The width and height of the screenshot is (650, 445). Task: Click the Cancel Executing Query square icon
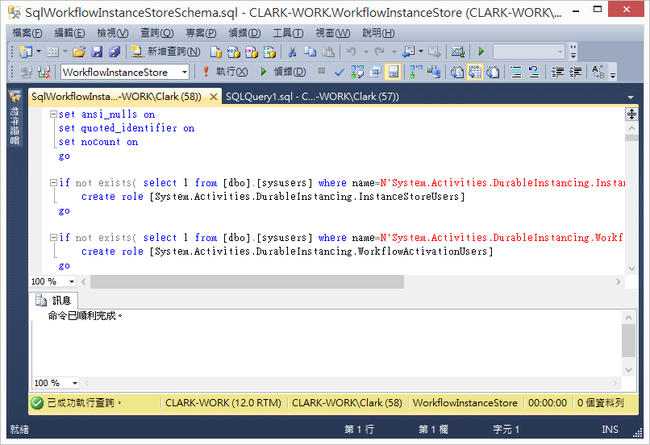click(x=322, y=71)
